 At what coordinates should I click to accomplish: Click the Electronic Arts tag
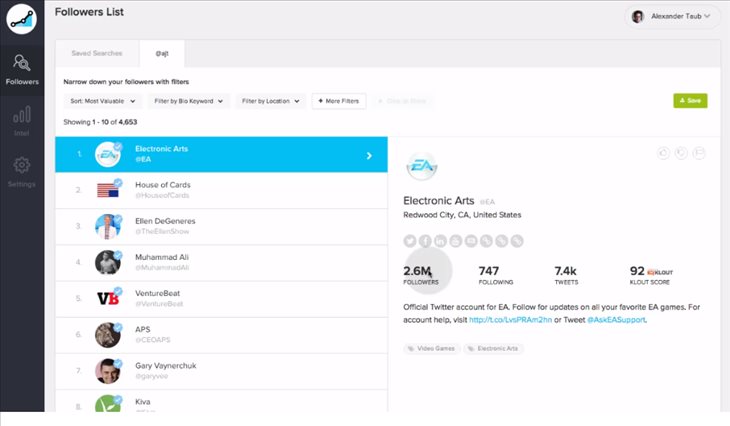(493, 348)
